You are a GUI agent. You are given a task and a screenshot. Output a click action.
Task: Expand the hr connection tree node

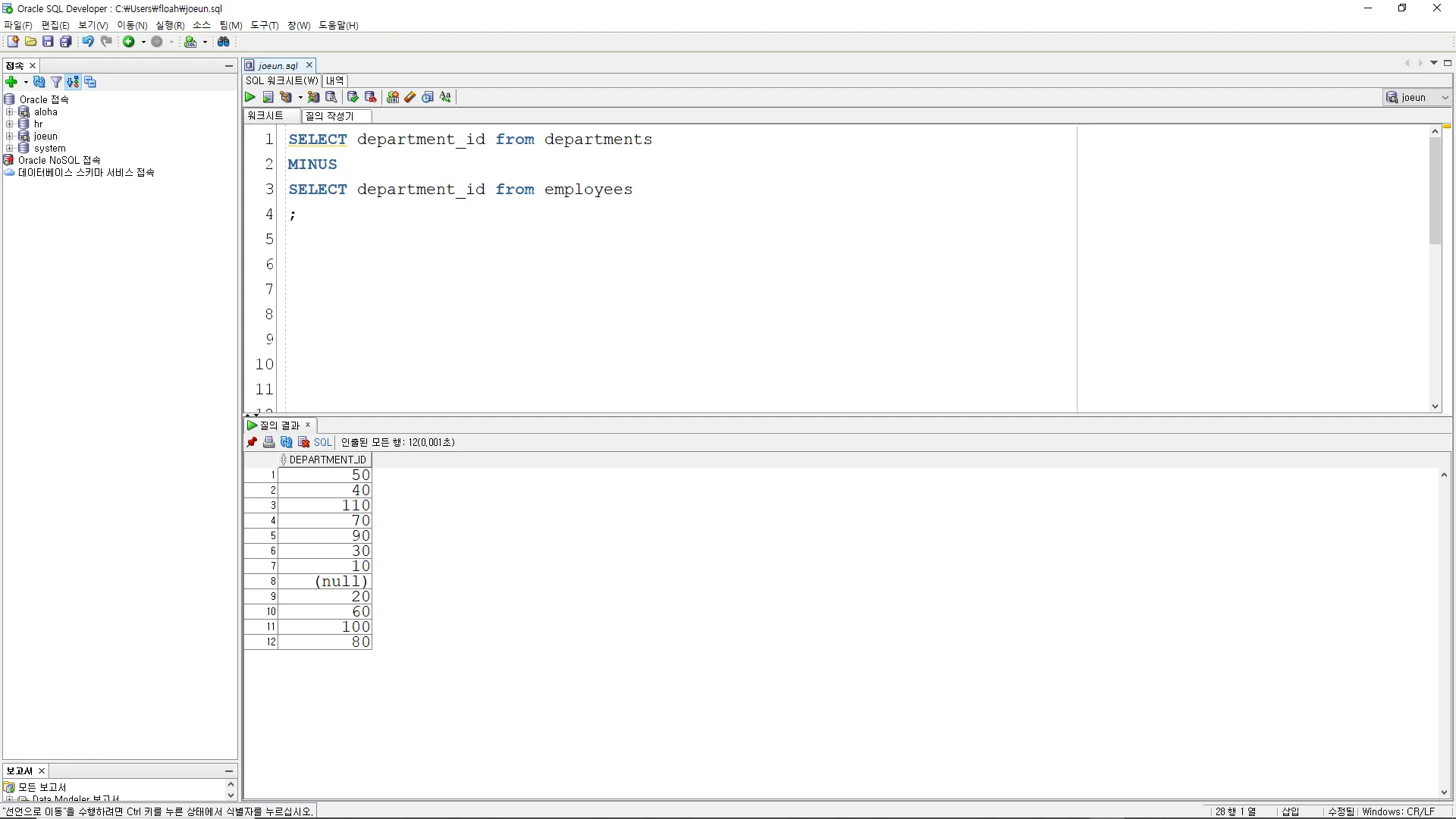[x=10, y=124]
